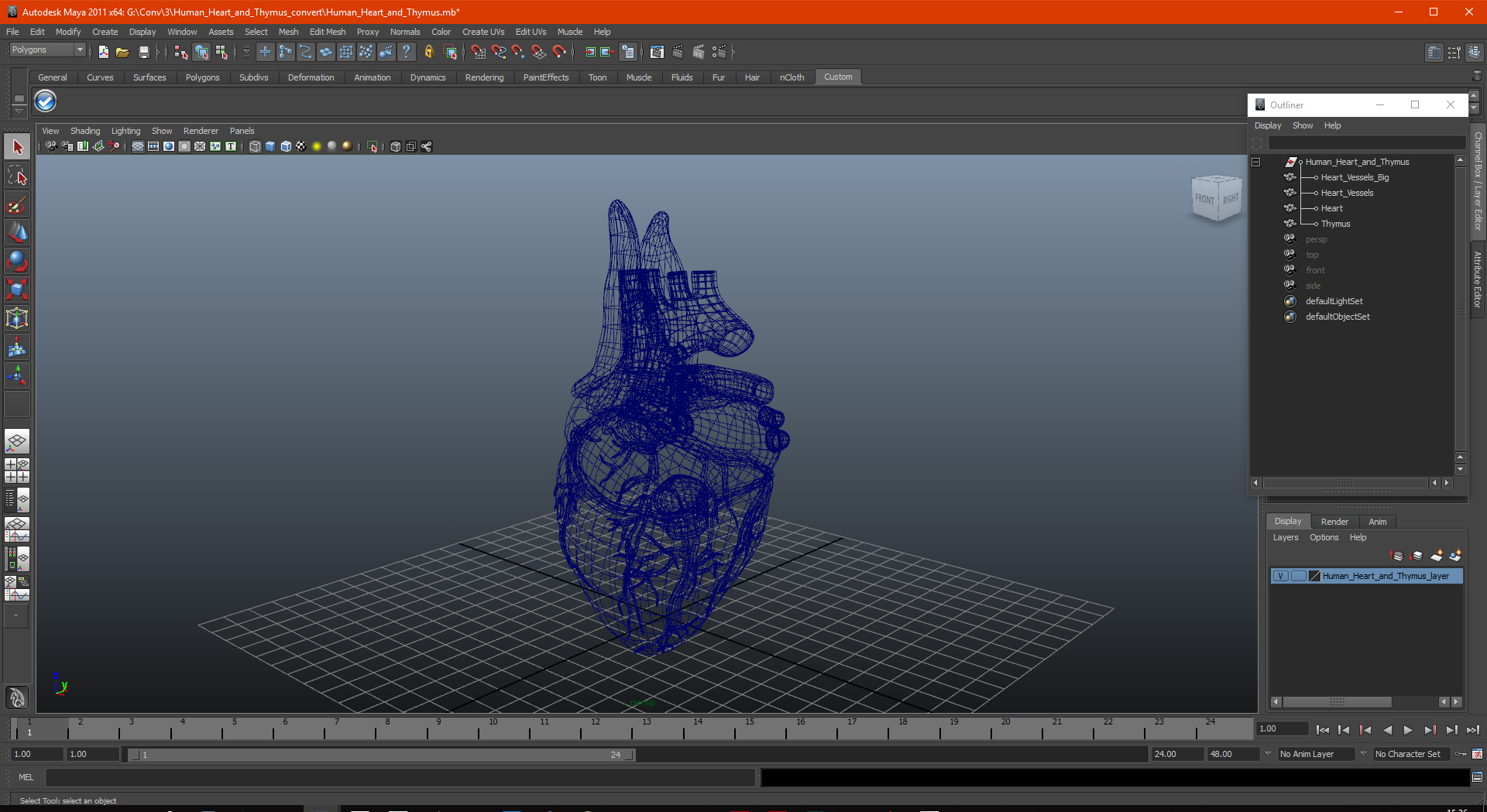This screenshot has height=812, width=1487.
Task: Move layer up in Layer Editor
Action: tap(1397, 556)
